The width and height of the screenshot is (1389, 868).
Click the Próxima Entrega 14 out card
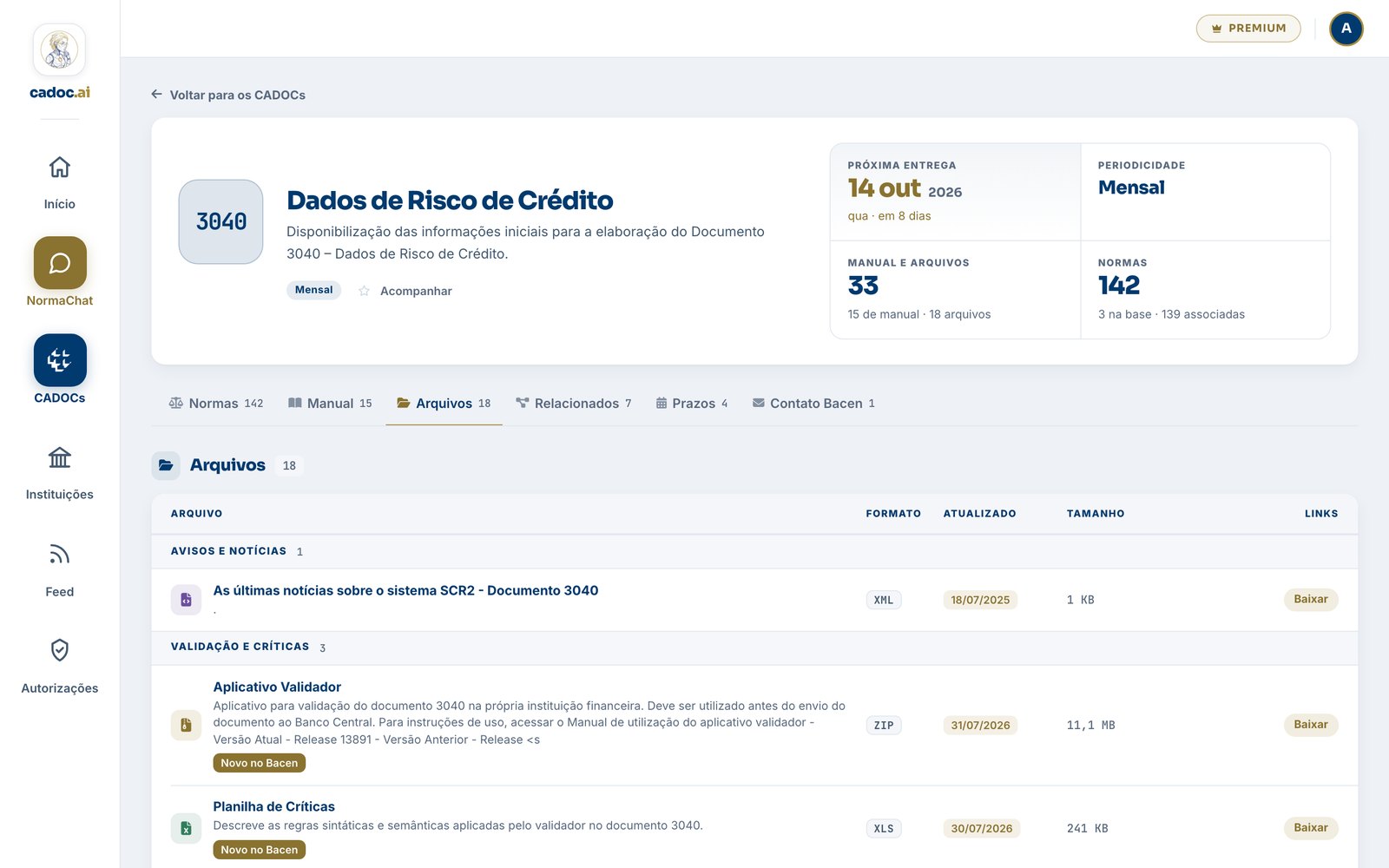click(x=955, y=192)
